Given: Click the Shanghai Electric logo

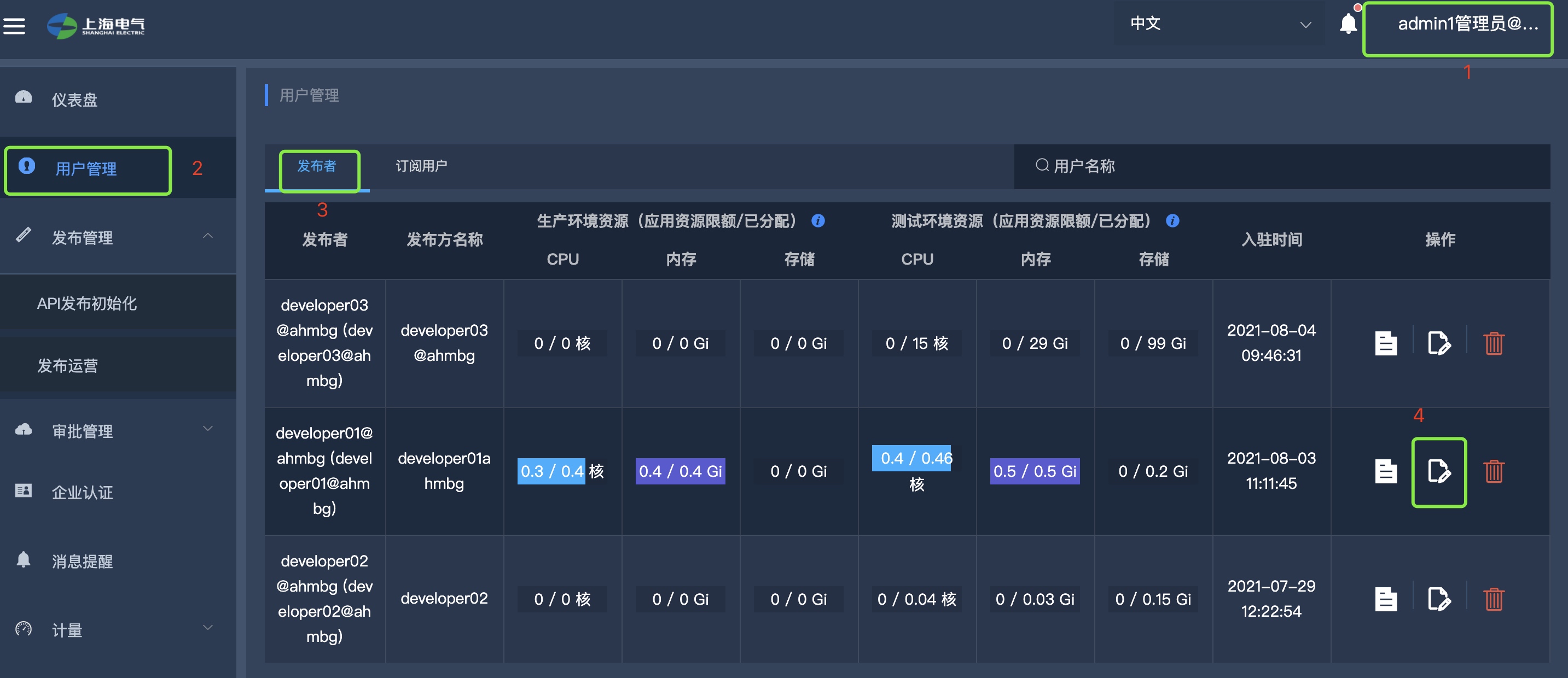Looking at the screenshot, I should (x=96, y=26).
